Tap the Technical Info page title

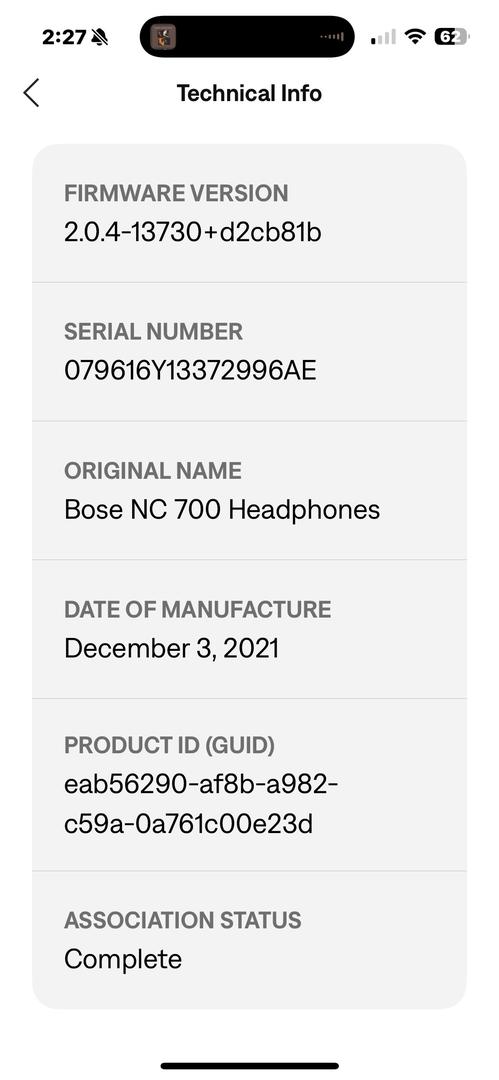250,93
